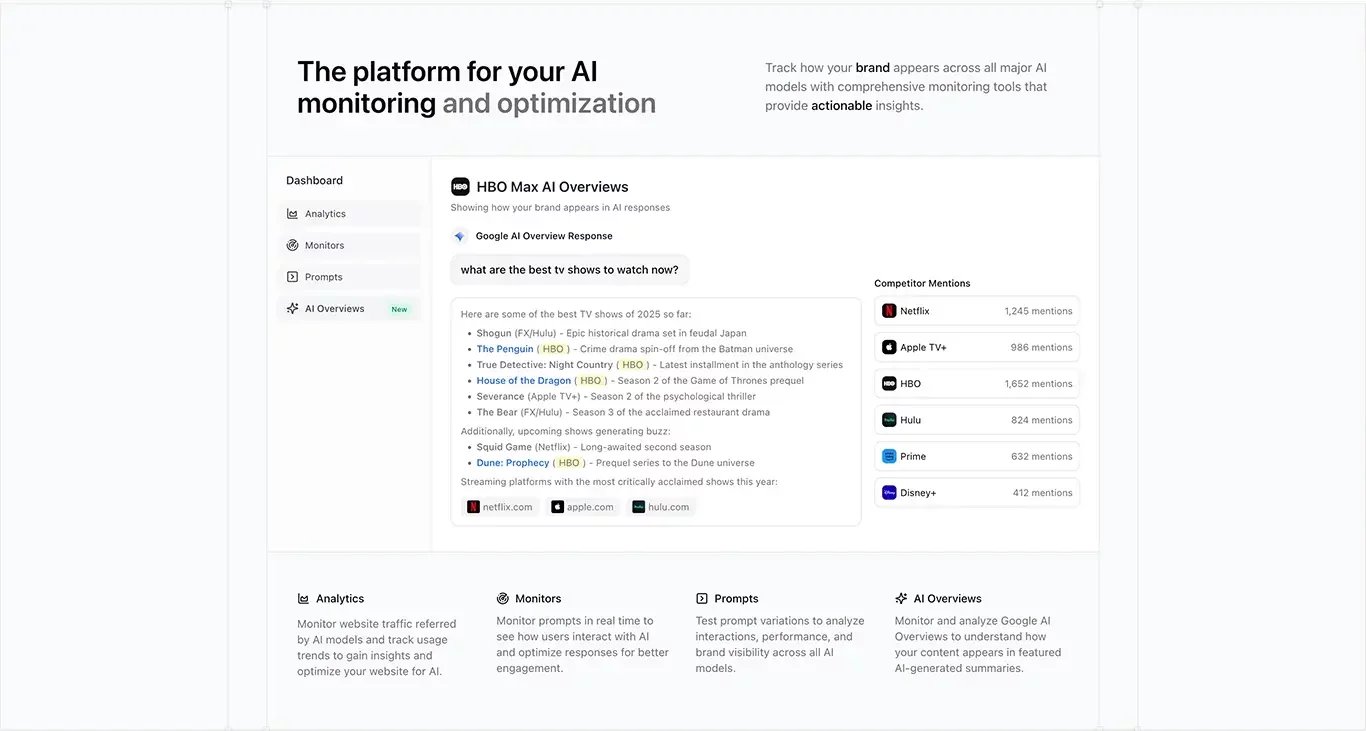Click the Monitors icon in the bottom feature row
This screenshot has width=1366, height=731.
click(x=503, y=599)
